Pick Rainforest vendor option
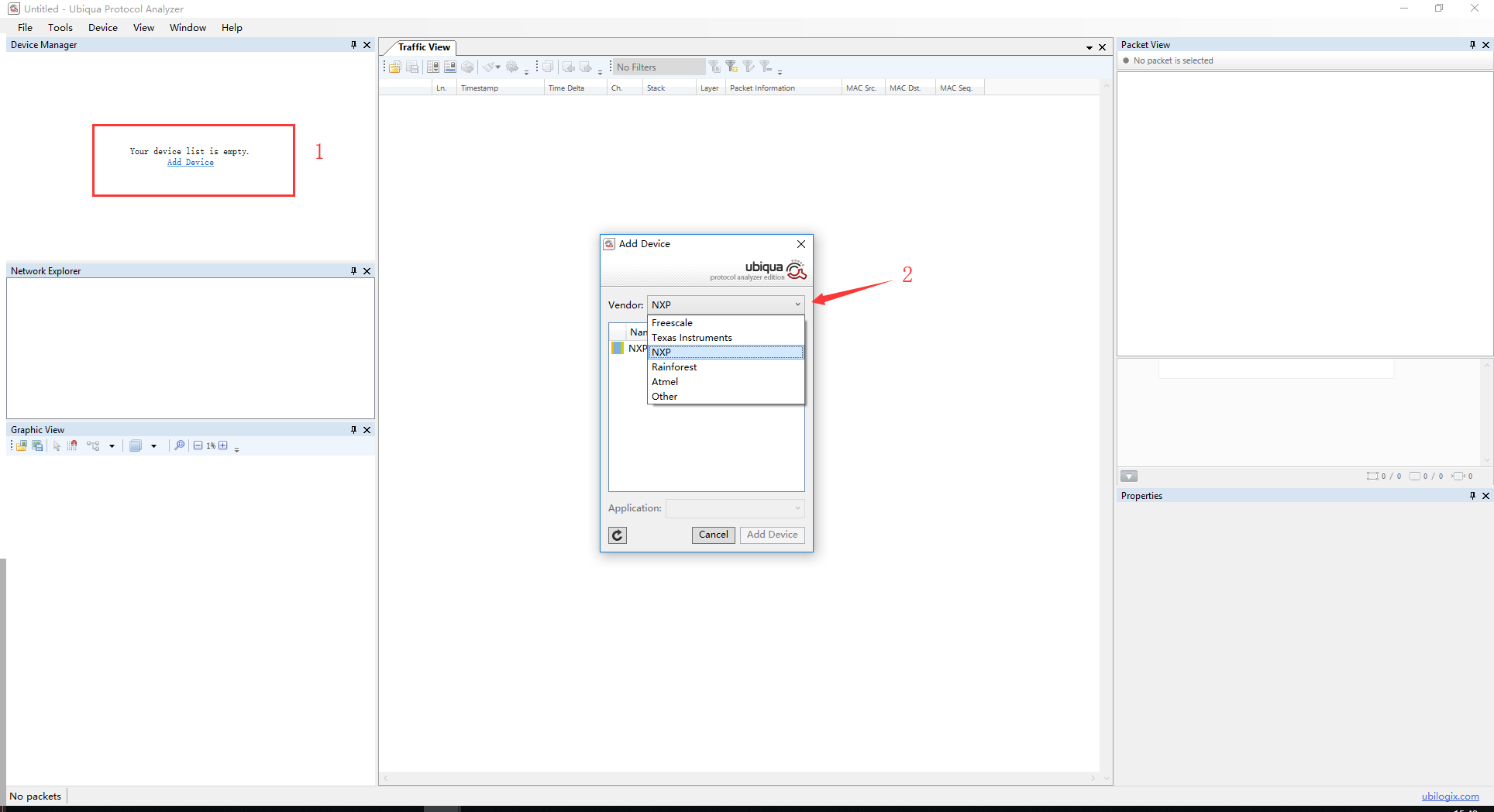 pyautogui.click(x=674, y=367)
